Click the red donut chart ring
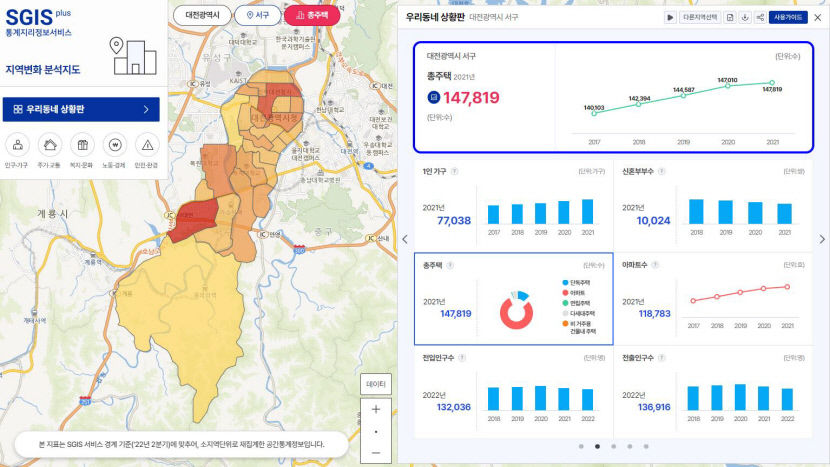The width and height of the screenshot is (830, 467). pos(516,312)
